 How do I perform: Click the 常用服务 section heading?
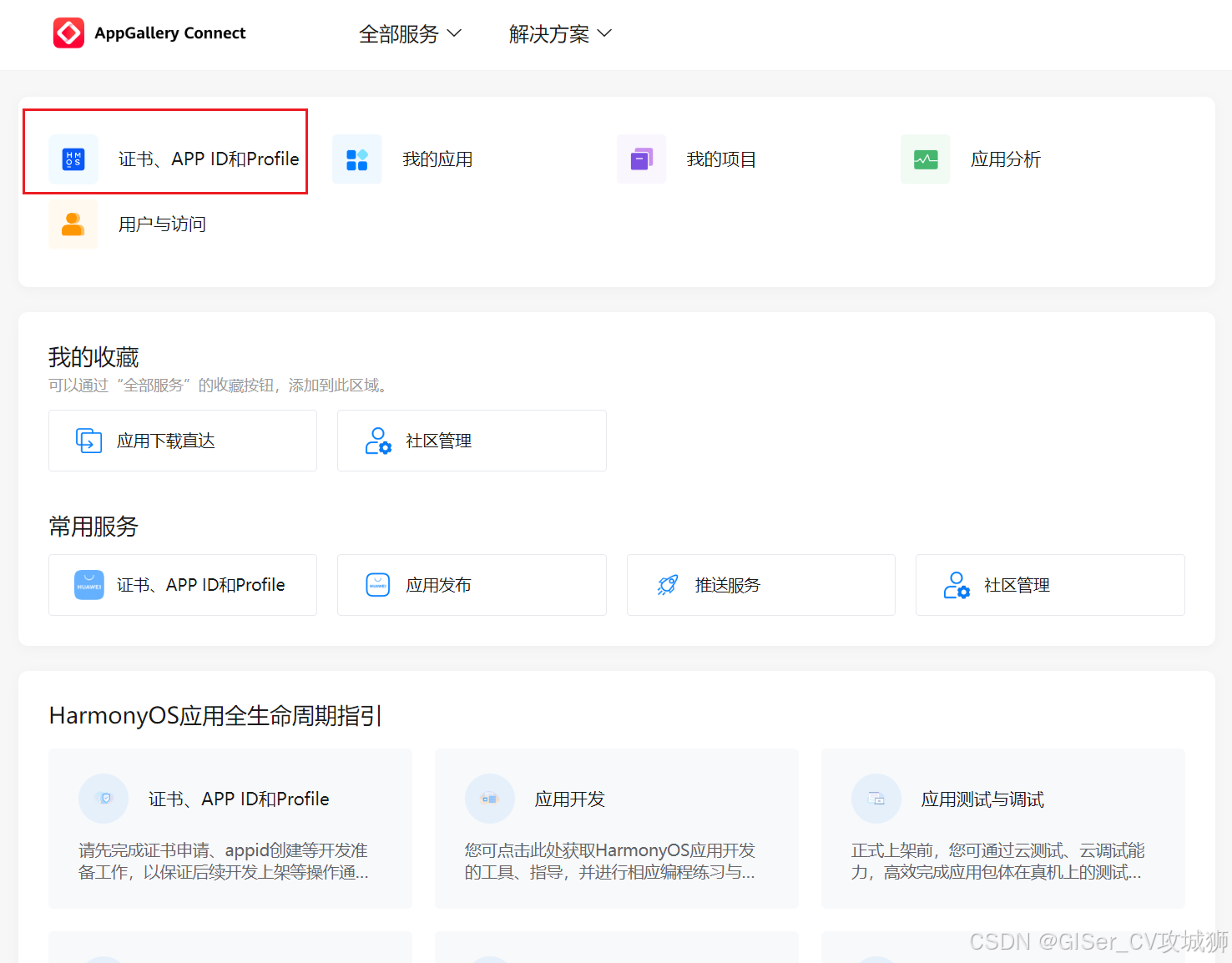(x=93, y=527)
